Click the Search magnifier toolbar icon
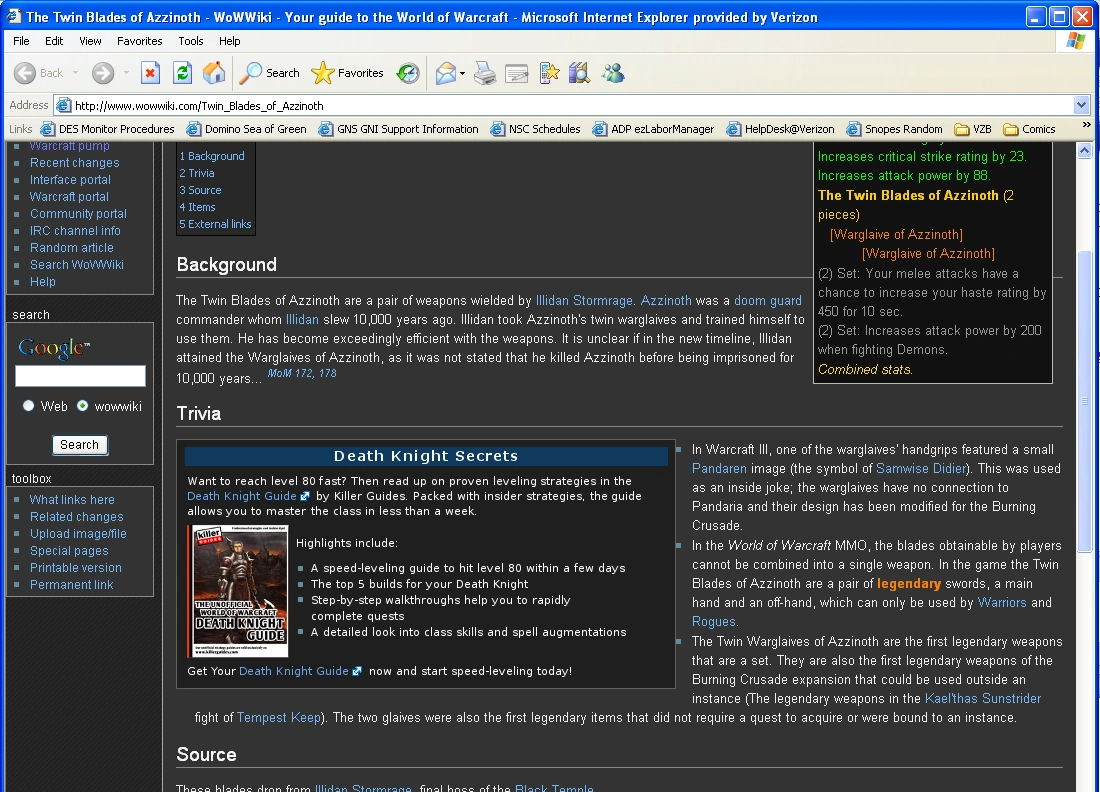The image size is (1100, 792). [x=250, y=73]
